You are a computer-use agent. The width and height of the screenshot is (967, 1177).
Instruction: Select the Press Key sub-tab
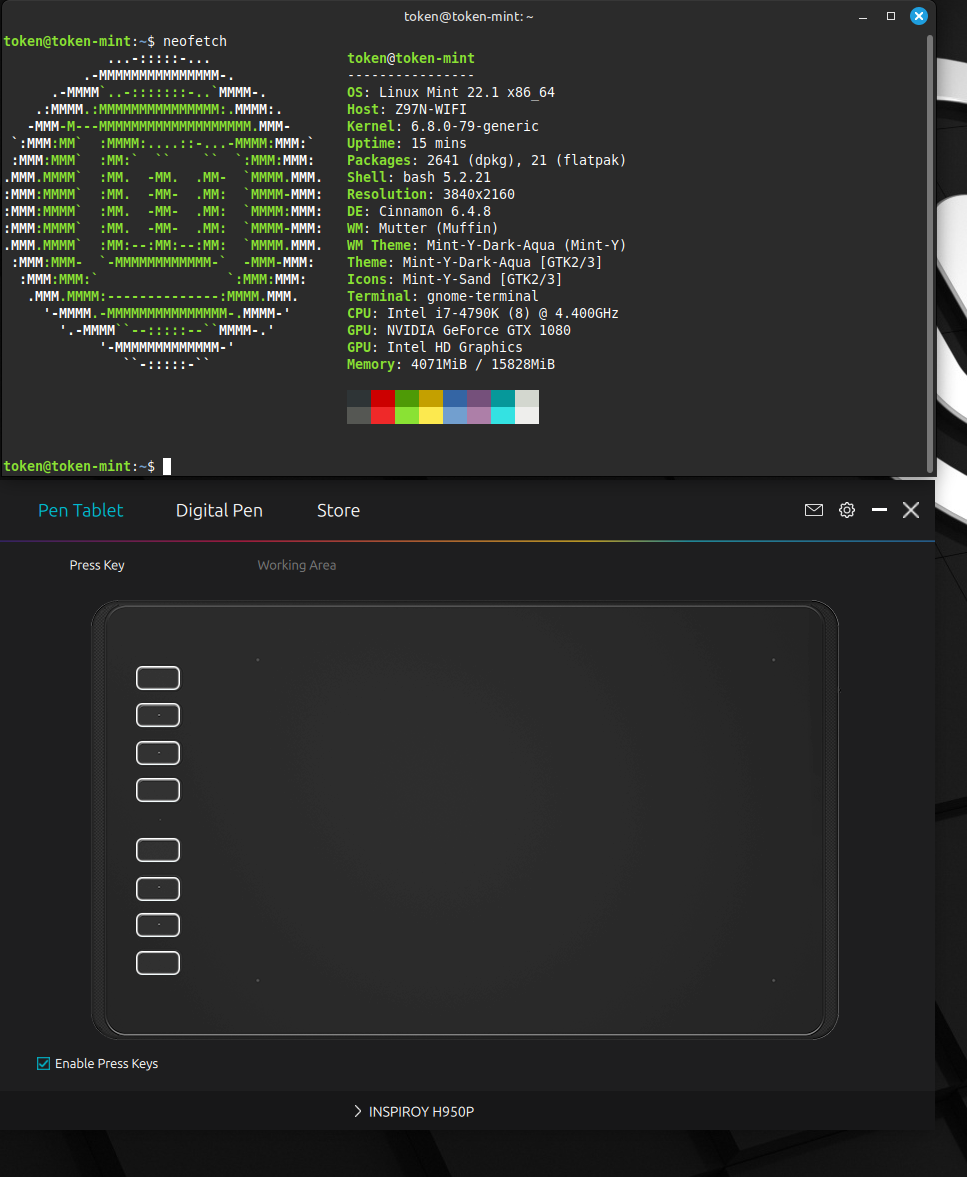tap(97, 565)
